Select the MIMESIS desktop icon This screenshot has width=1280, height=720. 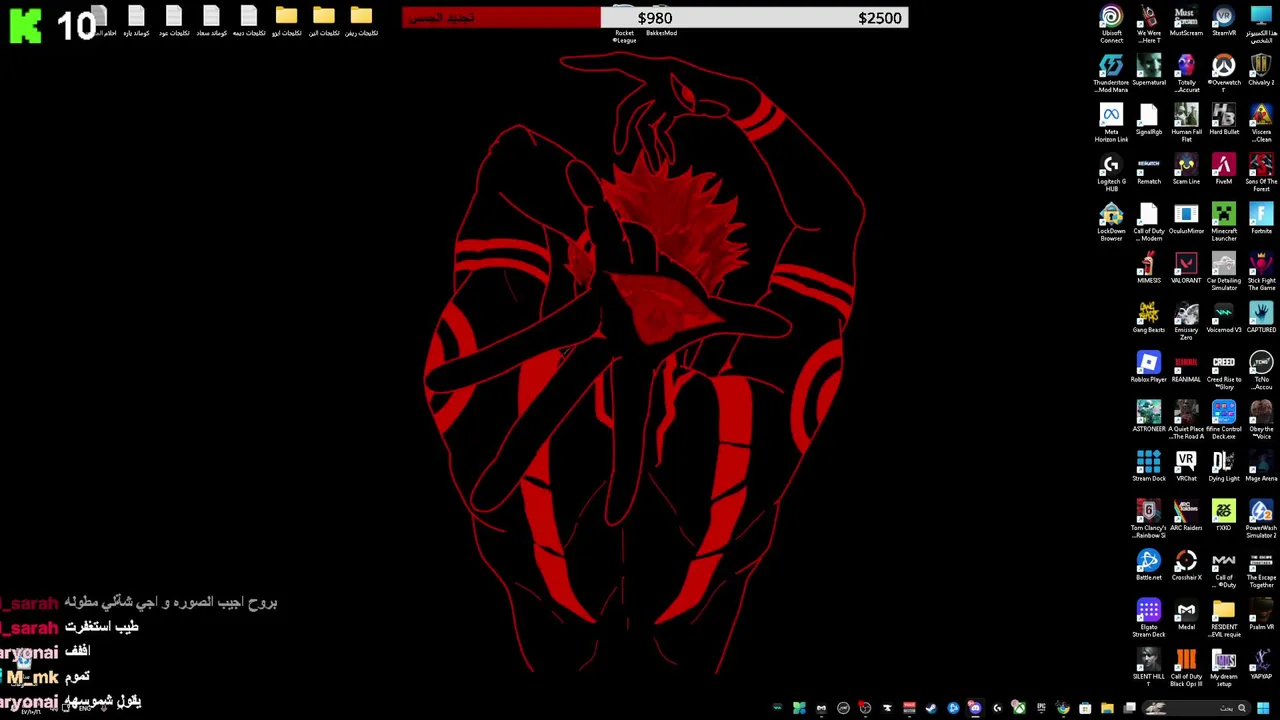pyautogui.click(x=1149, y=269)
